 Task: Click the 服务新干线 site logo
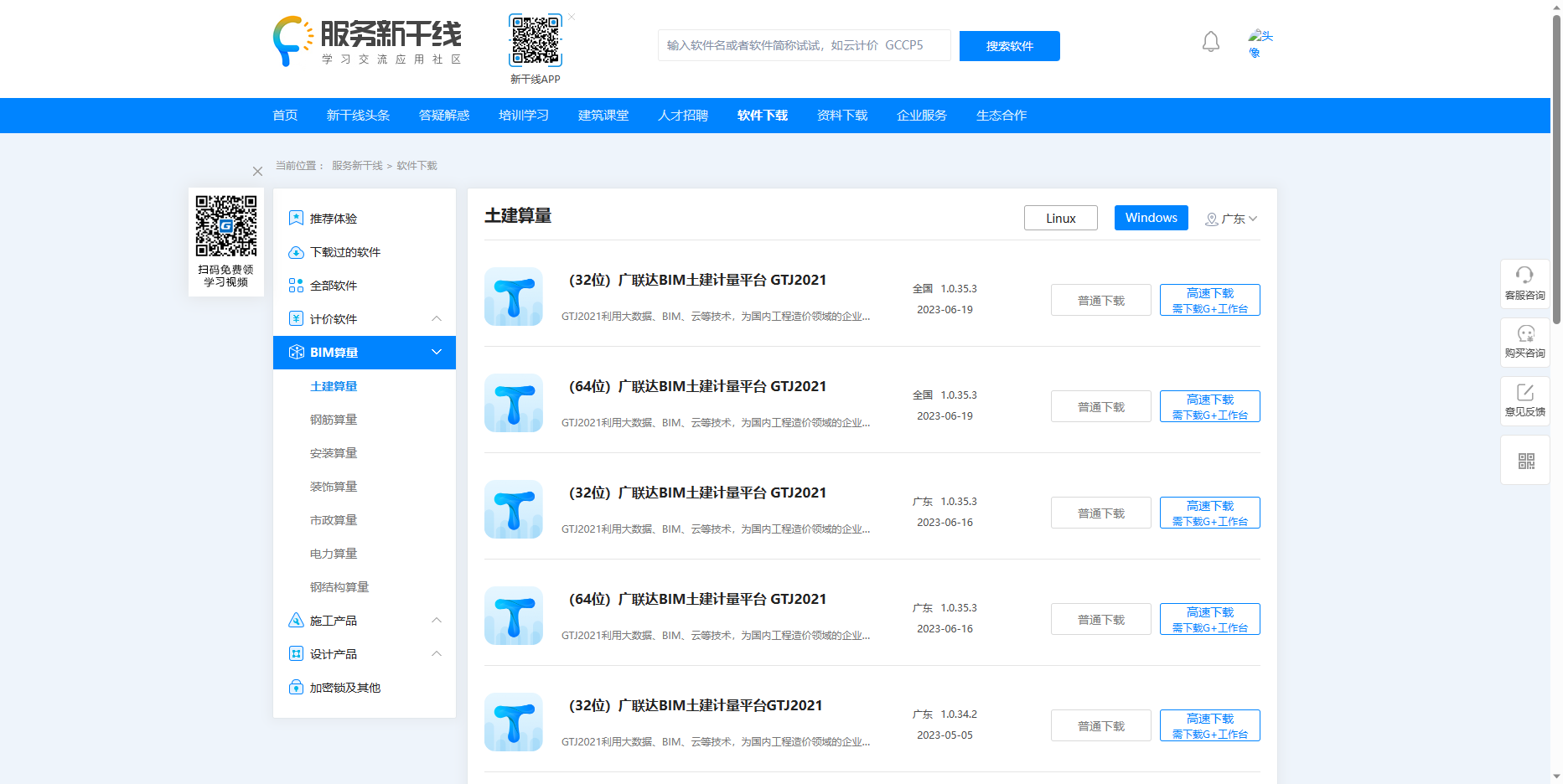point(367,41)
